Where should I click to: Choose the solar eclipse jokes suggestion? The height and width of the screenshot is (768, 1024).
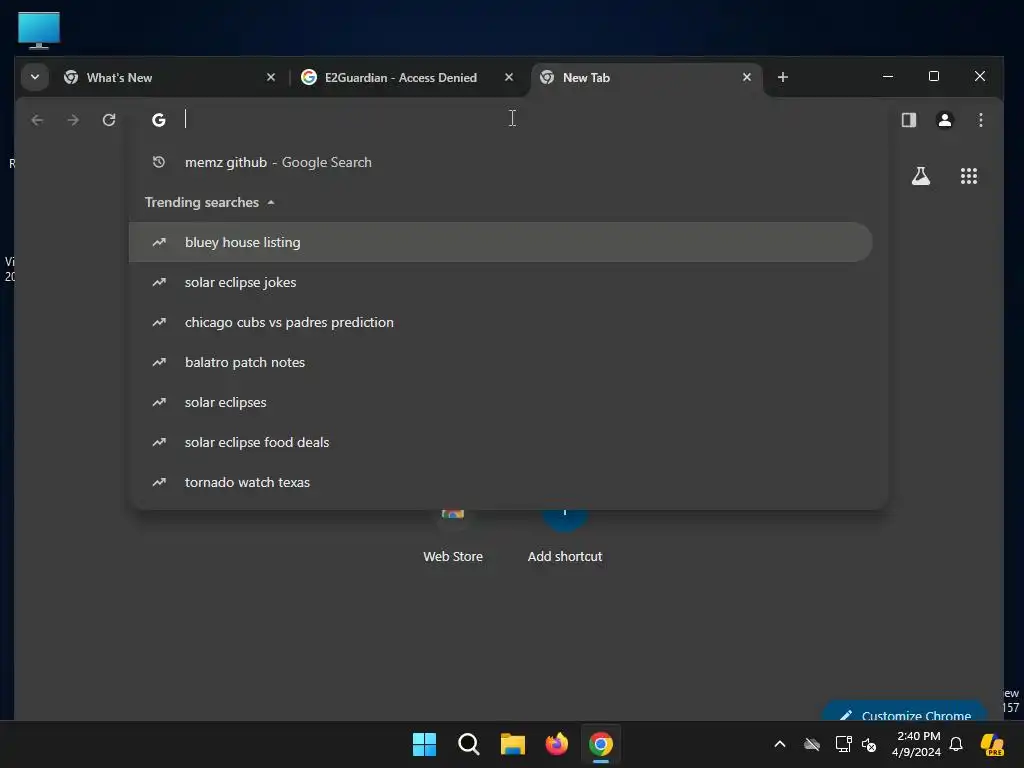501,282
